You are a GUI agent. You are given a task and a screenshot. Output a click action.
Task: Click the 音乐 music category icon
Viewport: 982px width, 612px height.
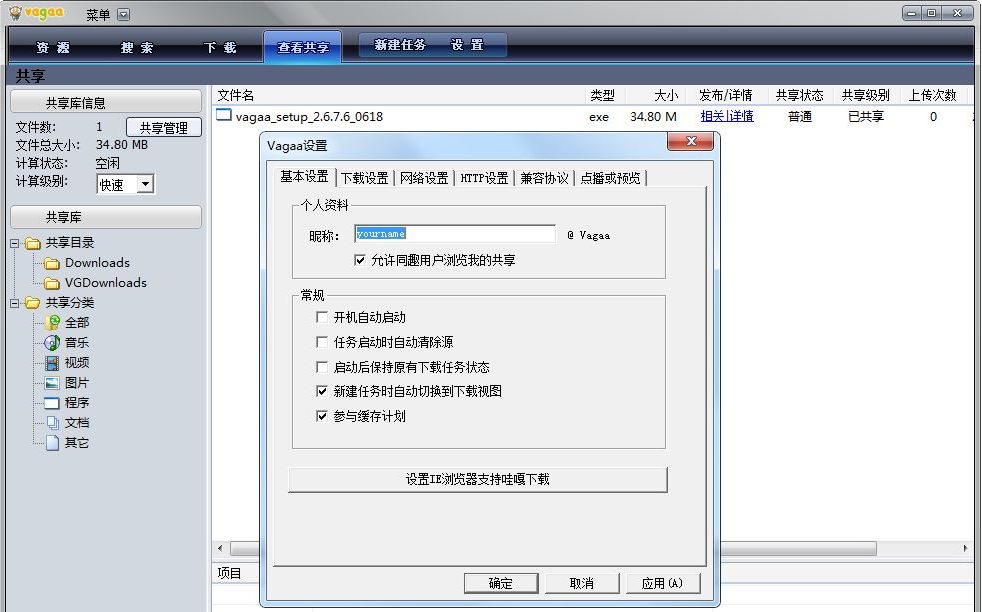click(52, 343)
